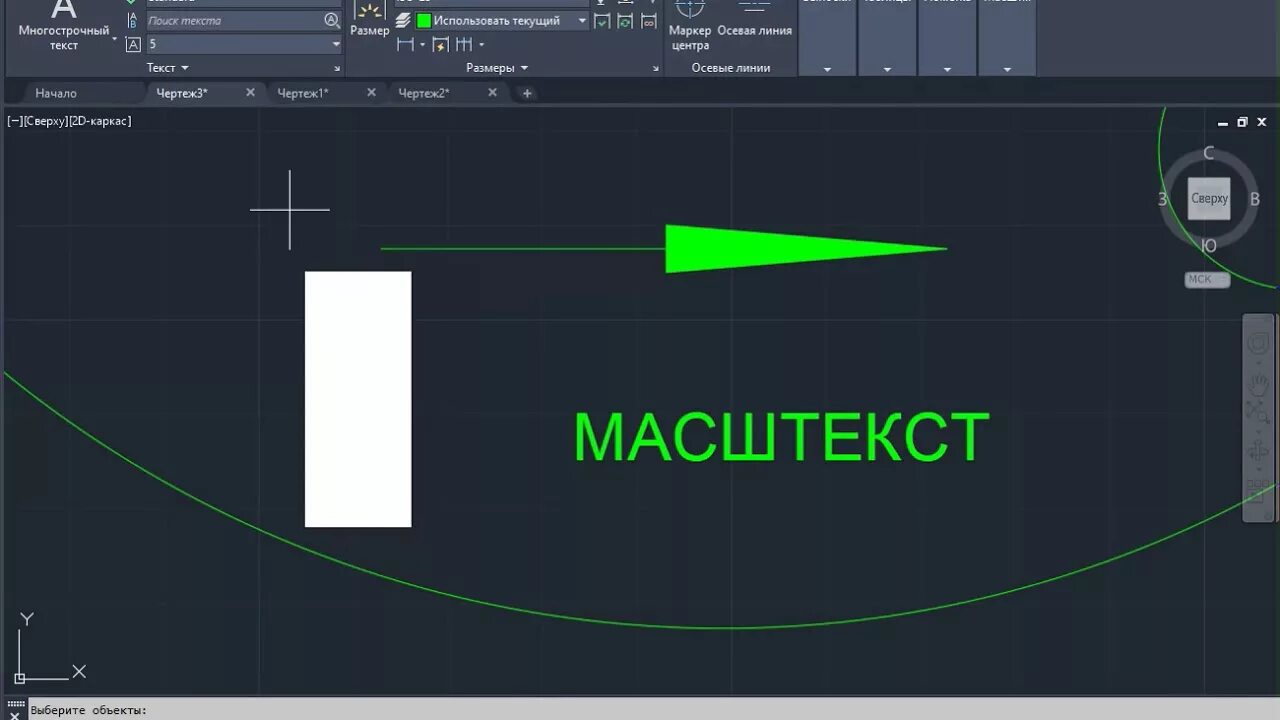The width and height of the screenshot is (1280, 720).
Task: Open the Размеры panel dialog launcher arrow
Action: 656,69
